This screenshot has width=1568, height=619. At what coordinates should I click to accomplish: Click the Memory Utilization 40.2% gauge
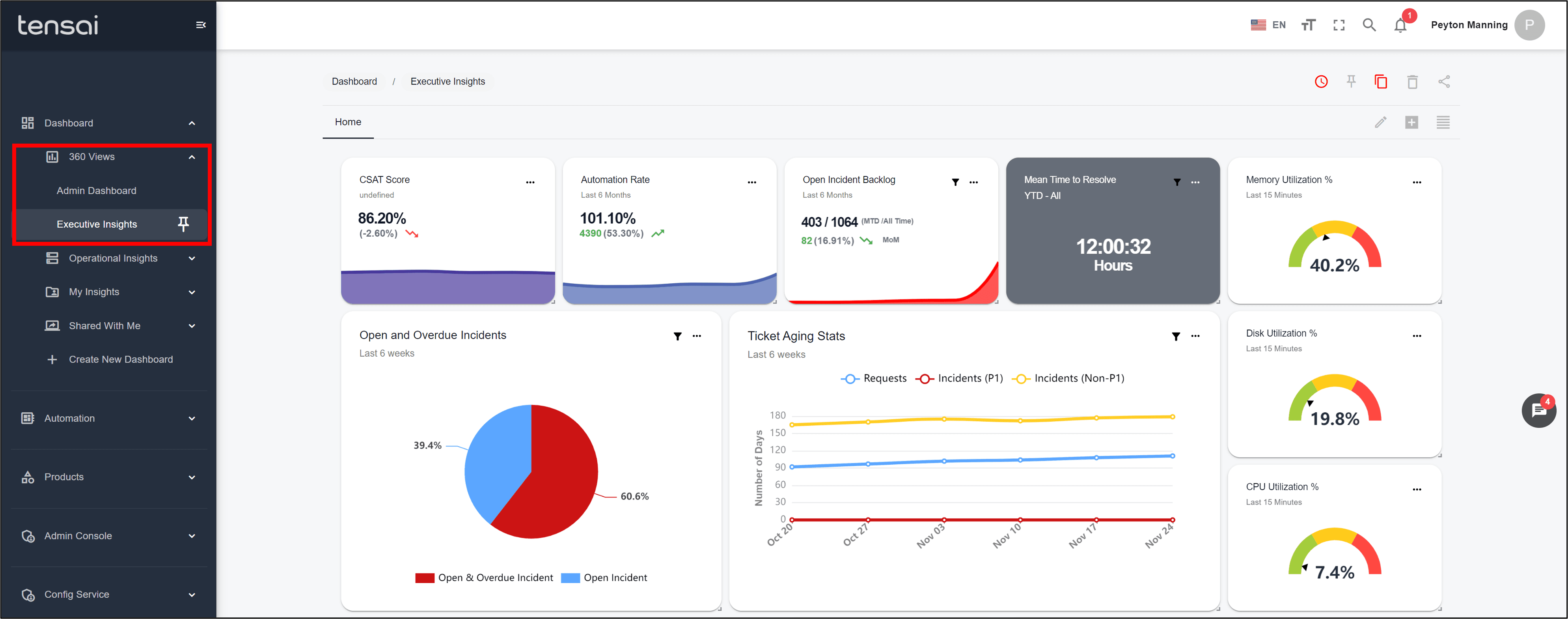tap(1334, 246)
